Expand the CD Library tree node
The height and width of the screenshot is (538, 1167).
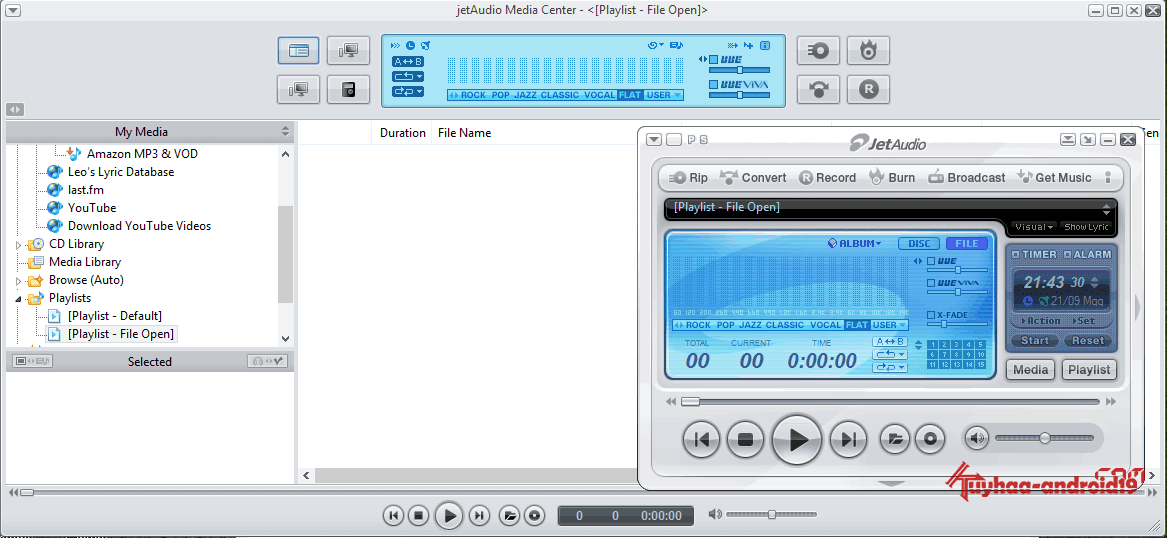19,244
